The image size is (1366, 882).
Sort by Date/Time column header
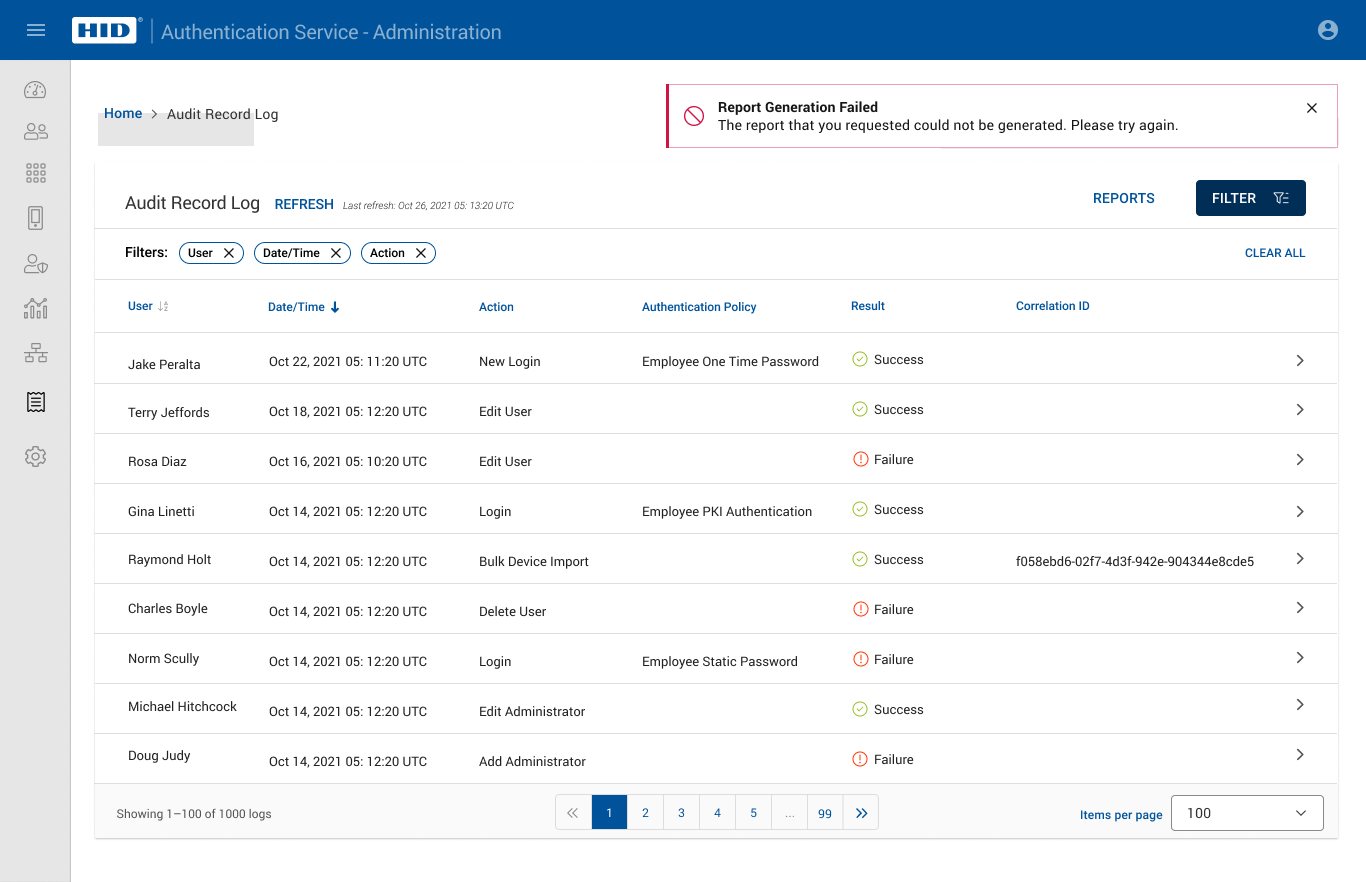click(x=304, y=307)
